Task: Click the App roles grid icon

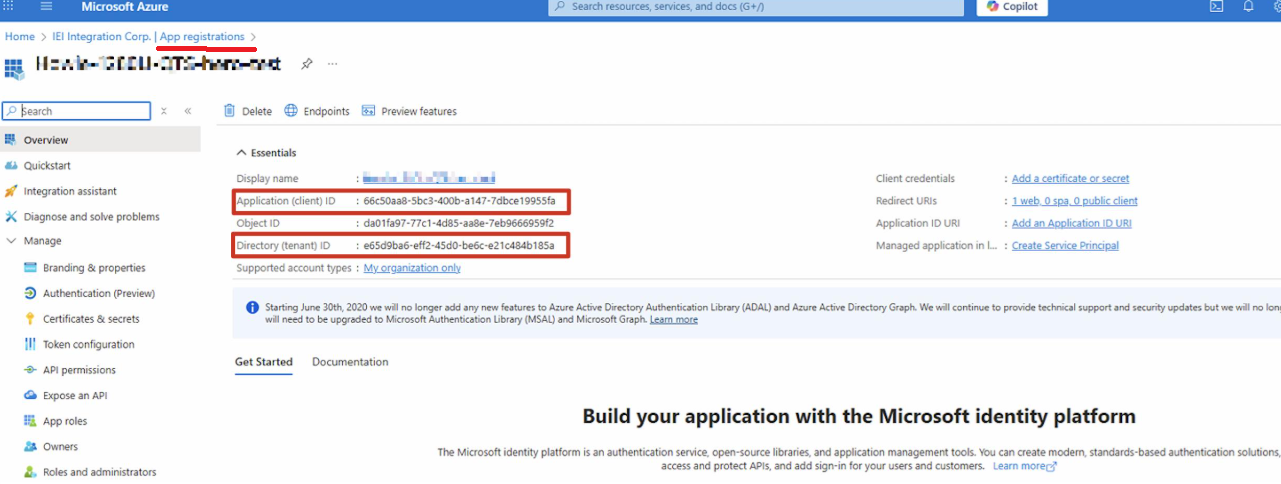Action: [31, 422]
